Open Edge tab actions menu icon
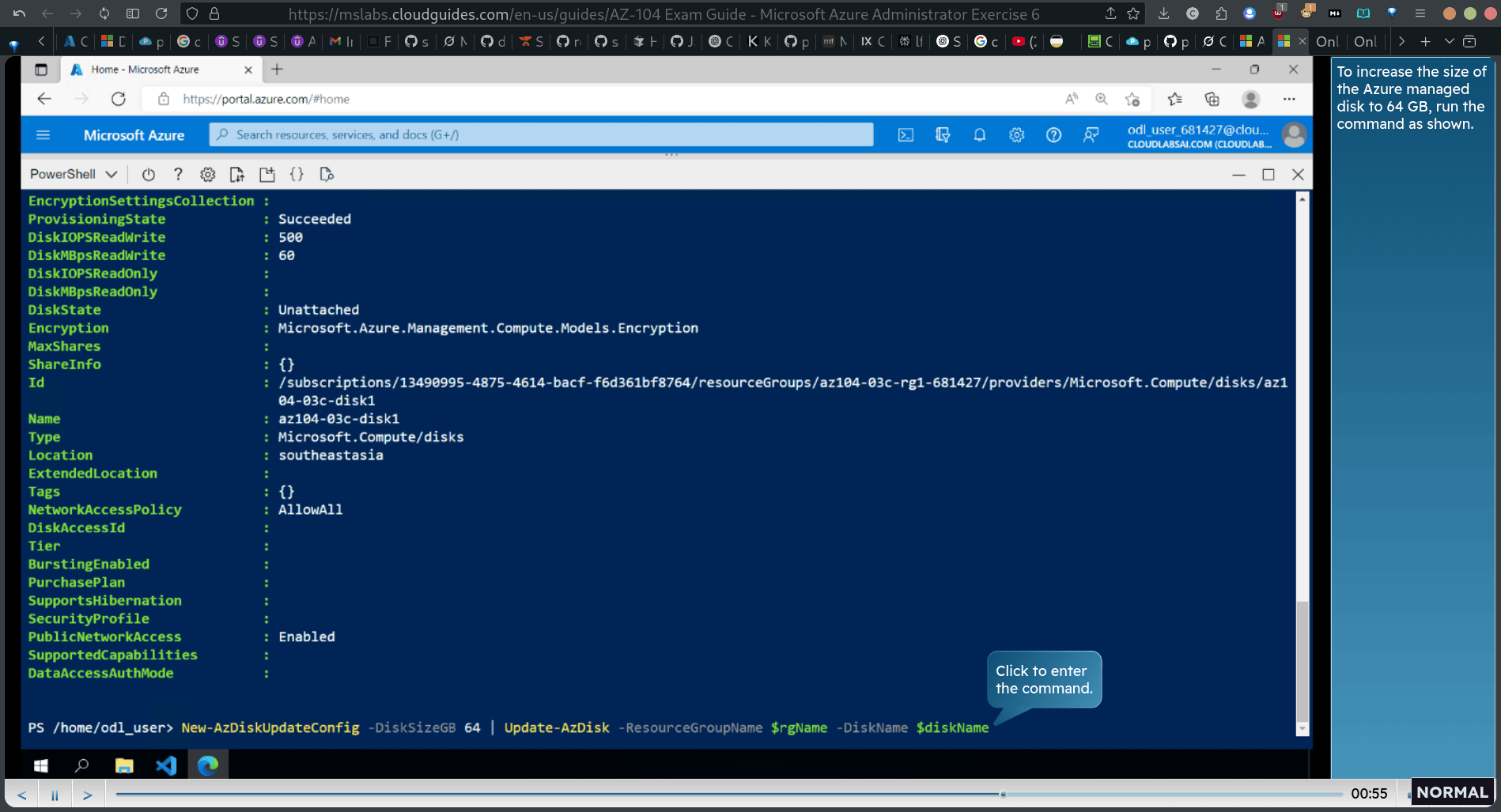 [x=41, y=70]
